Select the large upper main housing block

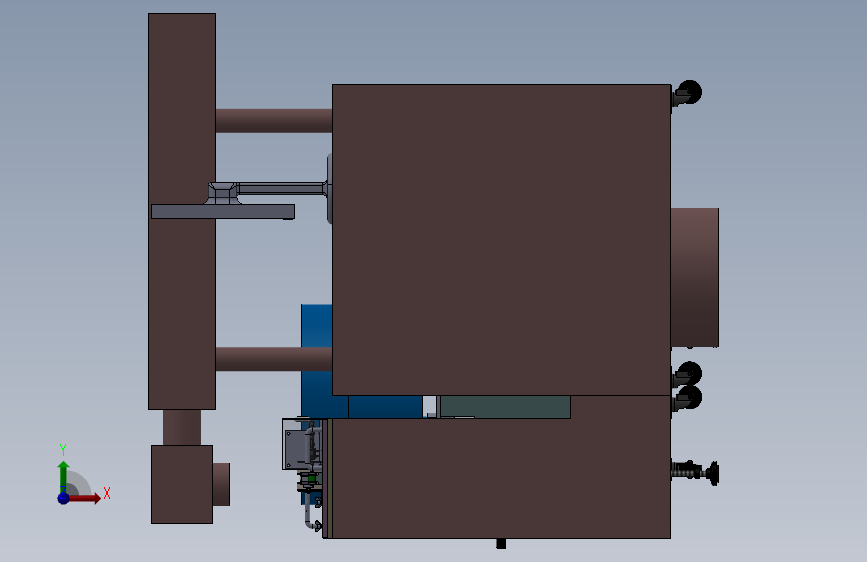click(x=501, y=240)
